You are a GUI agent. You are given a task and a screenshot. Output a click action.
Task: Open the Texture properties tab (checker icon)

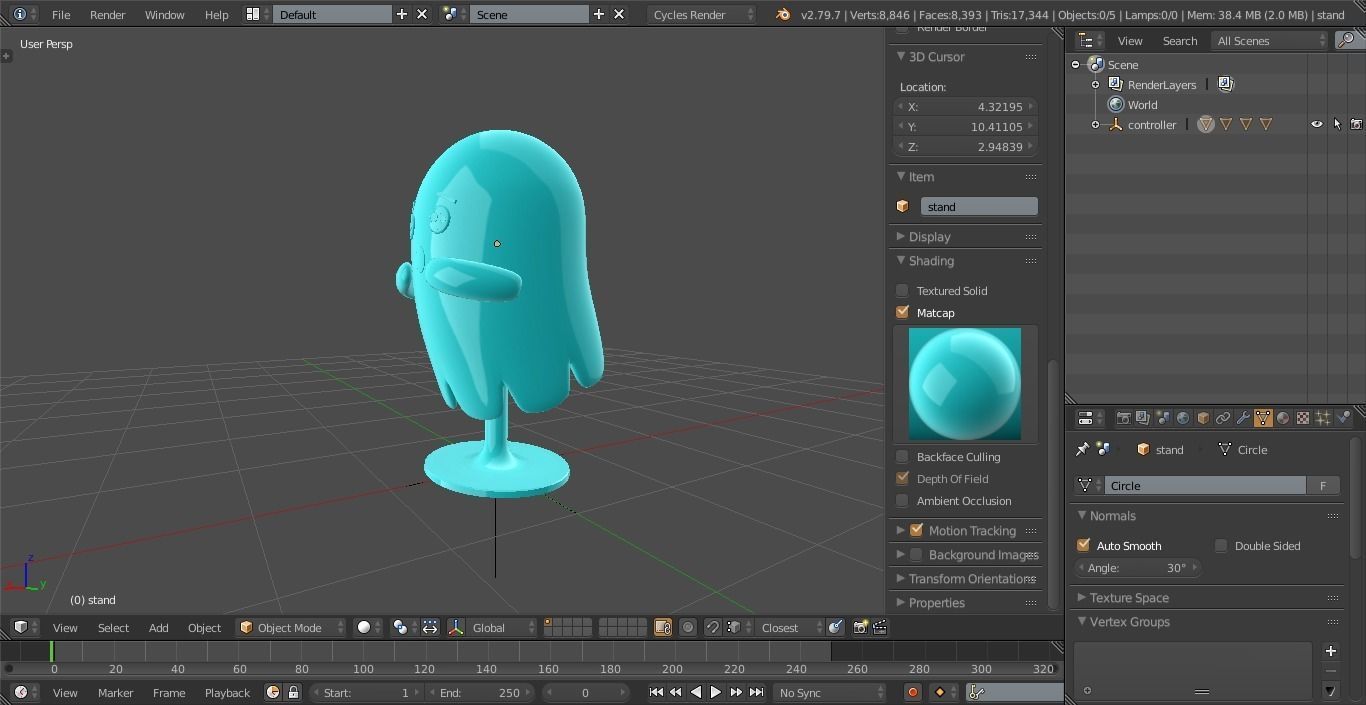1303,418
